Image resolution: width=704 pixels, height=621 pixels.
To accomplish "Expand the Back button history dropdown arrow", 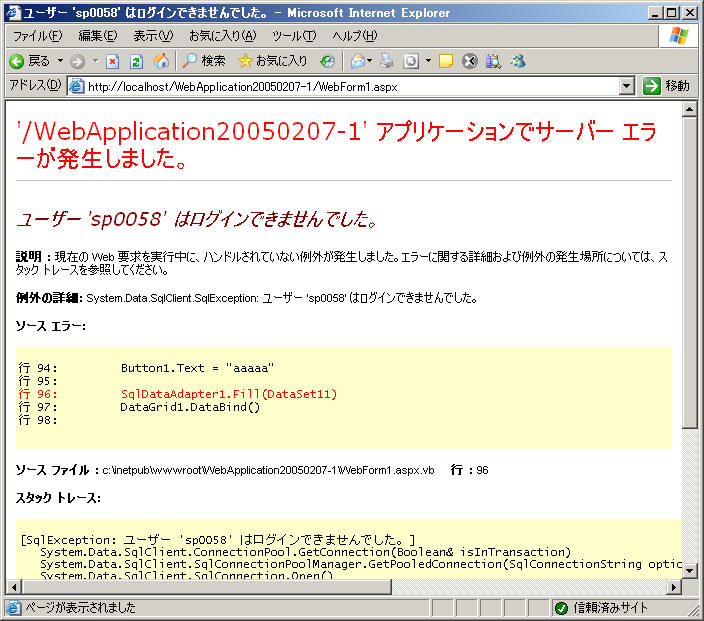I will pyautogui.click(x=59, y=61).
